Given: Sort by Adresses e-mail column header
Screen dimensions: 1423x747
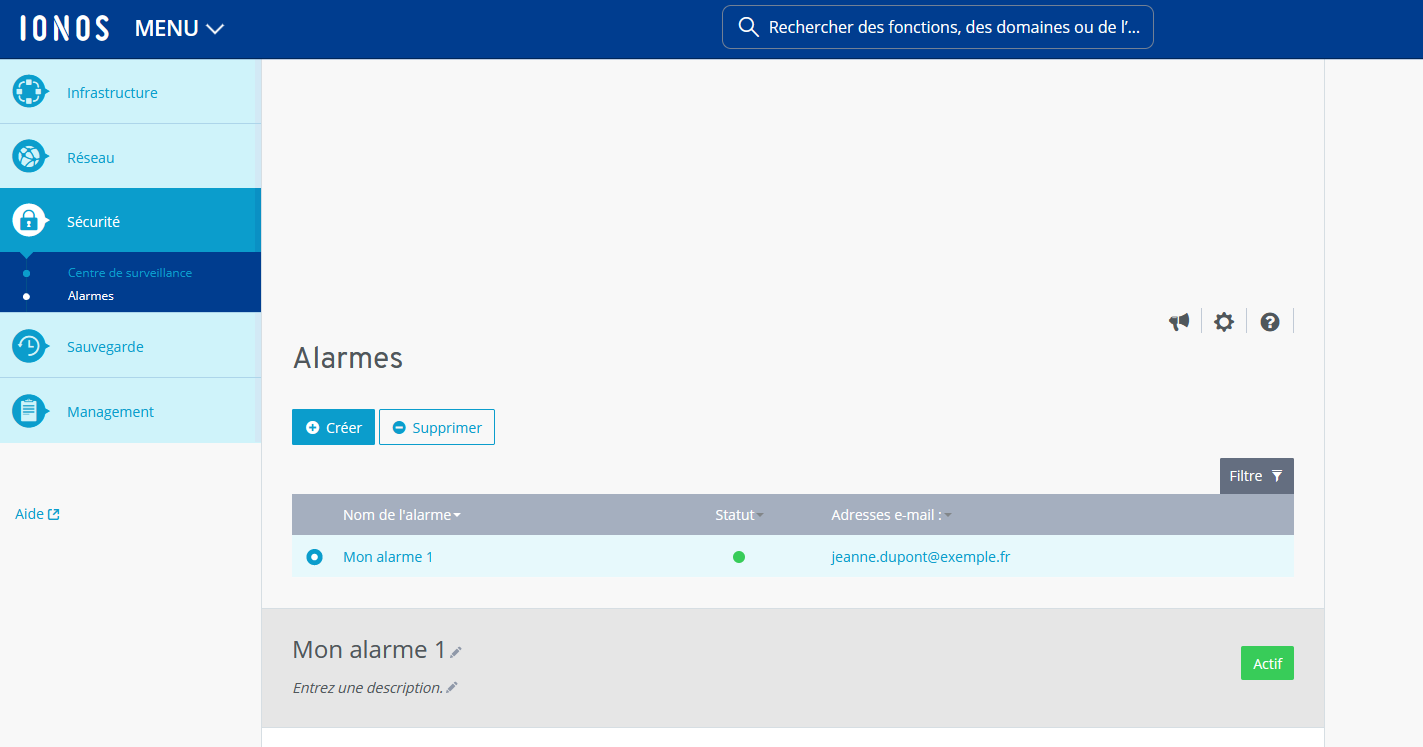Looking at the screenshot, I should (x=890, y=515).
